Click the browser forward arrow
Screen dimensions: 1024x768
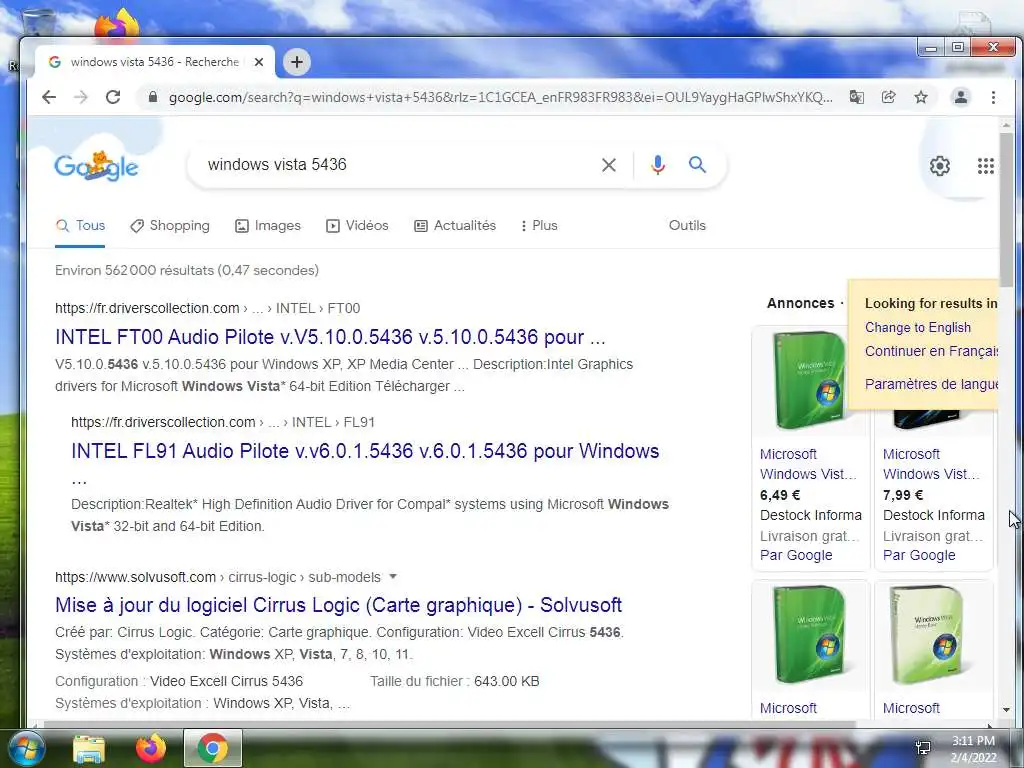click(80, 97)
